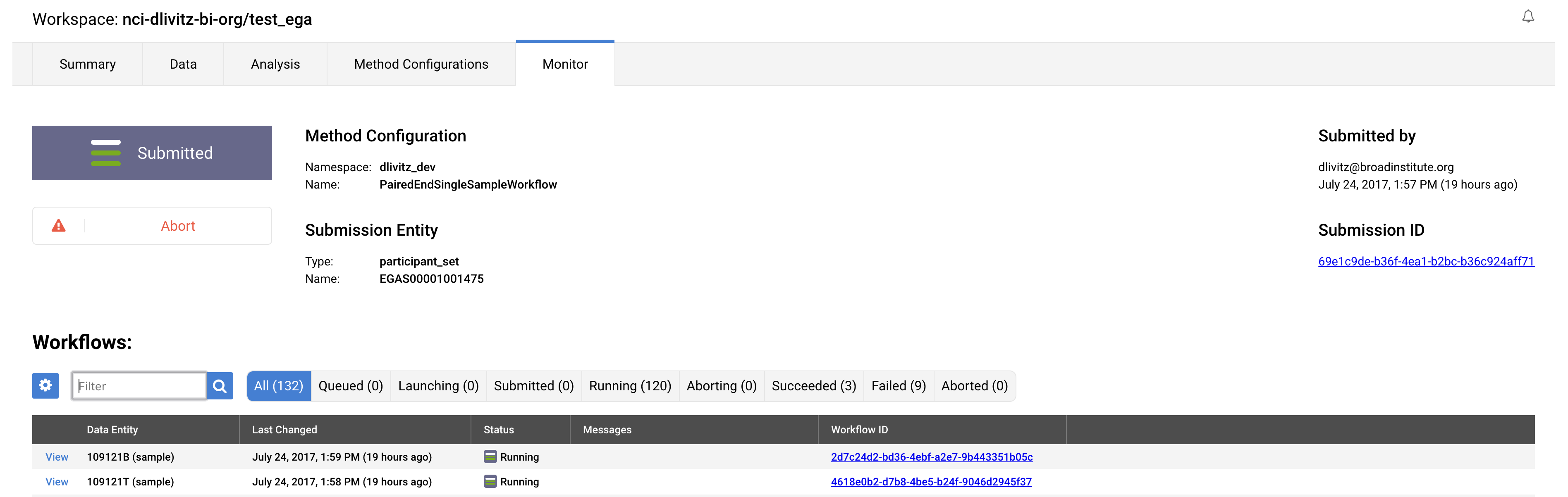
Task: Click the notification bell icon
Action: pos(1528,17)
